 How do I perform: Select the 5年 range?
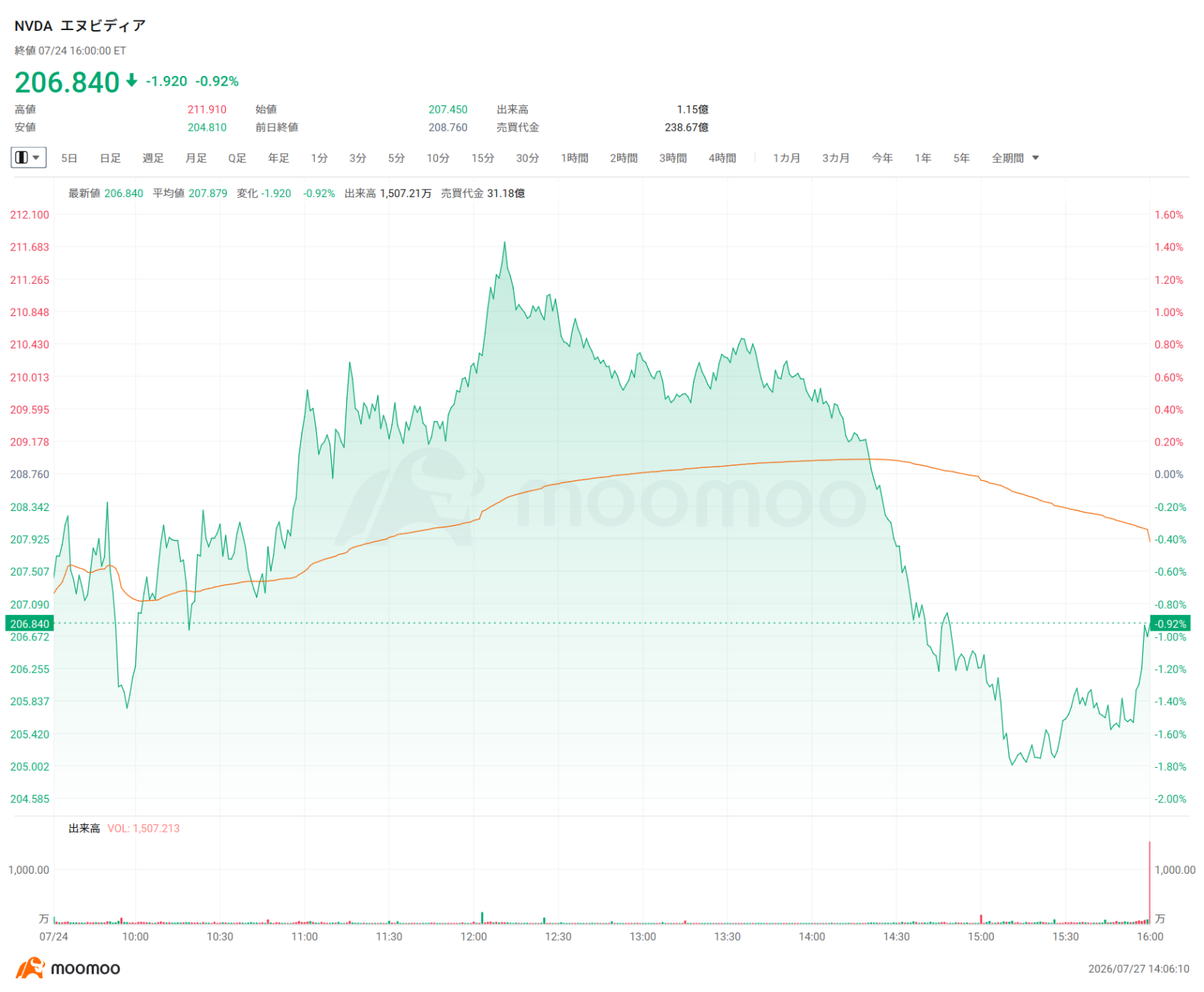tap(961, 158)
